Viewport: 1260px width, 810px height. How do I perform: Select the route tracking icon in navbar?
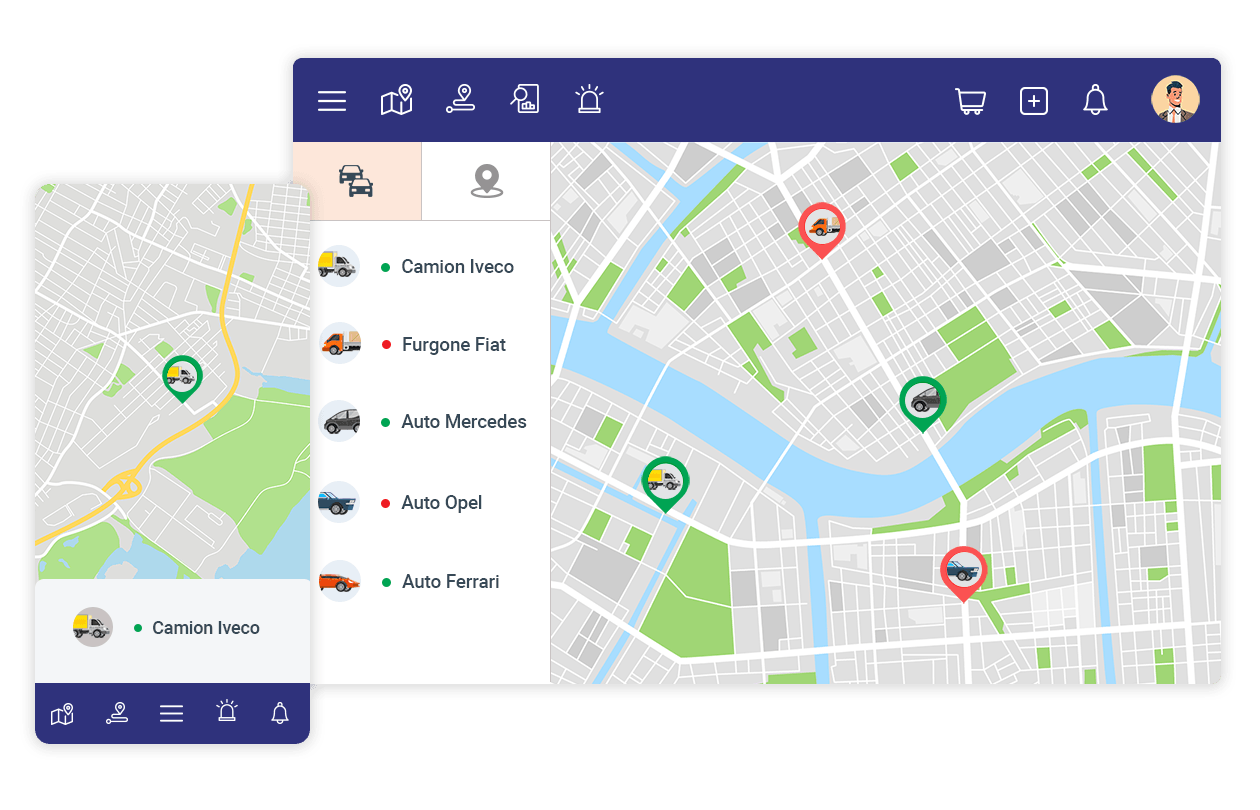pos(461,100)
